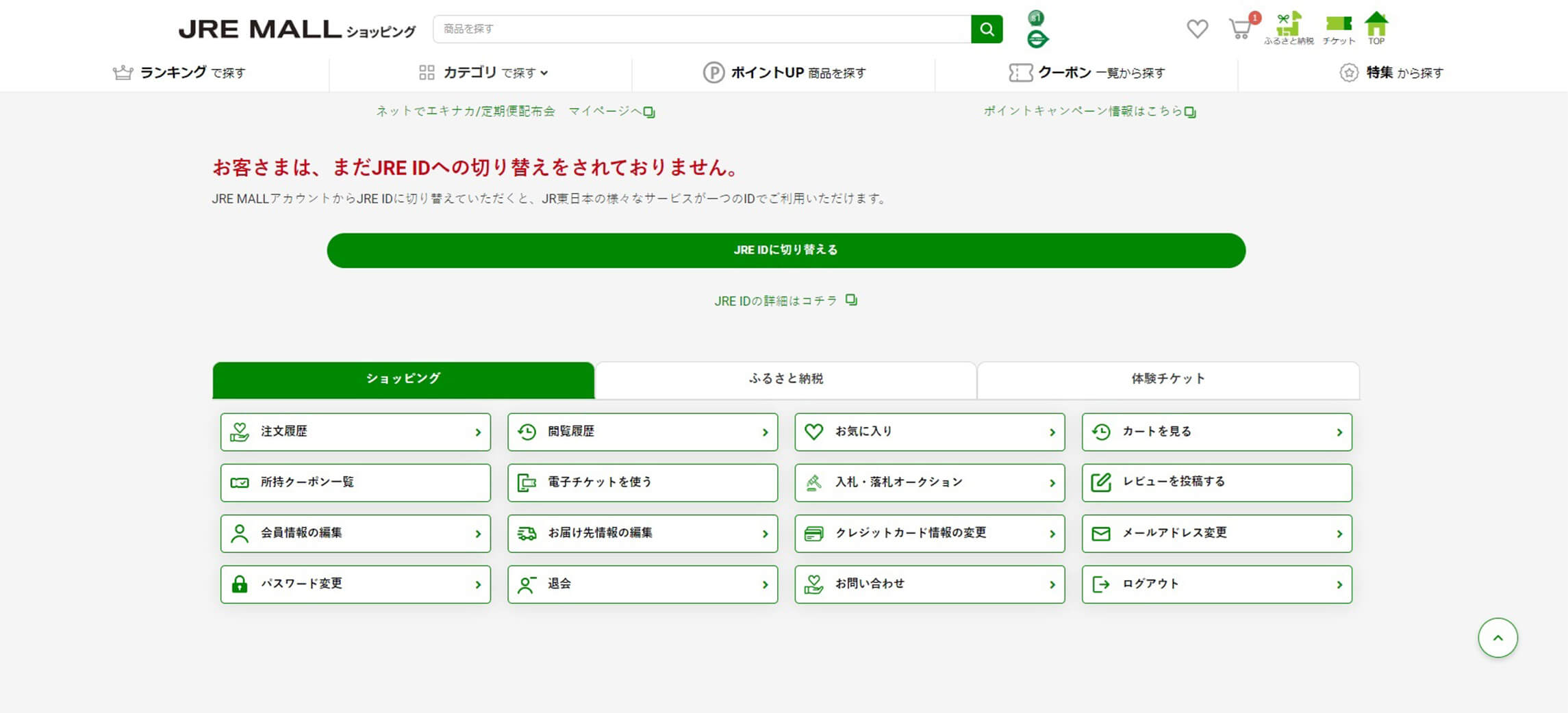The height and width of the screenshot is (713, 1568).
Task: Open ふるさと納税 icon in header
Action: [x=1289, y=29]
